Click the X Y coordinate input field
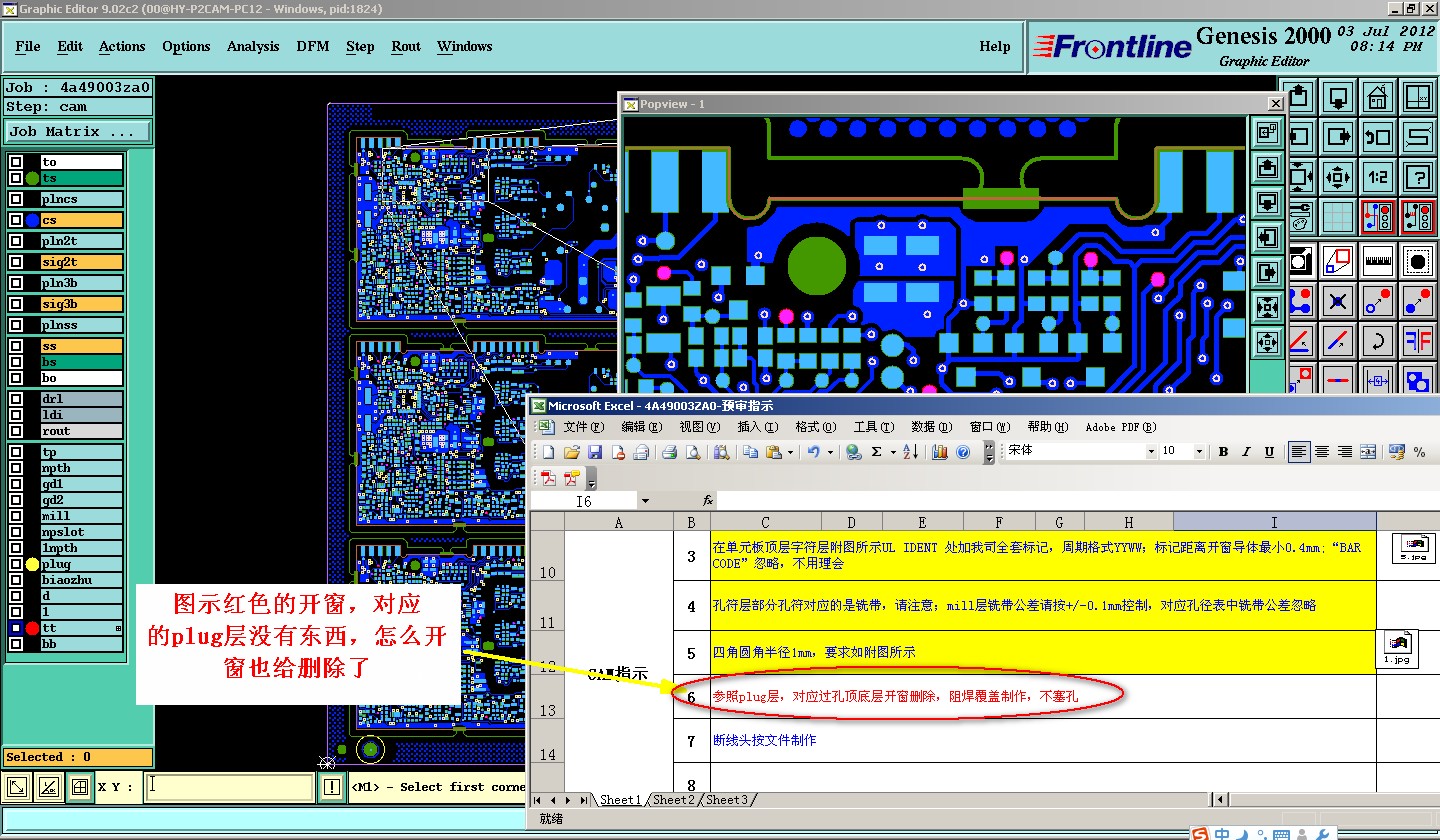The width and height of the screenshot is (1440, 840). [229, 787]
